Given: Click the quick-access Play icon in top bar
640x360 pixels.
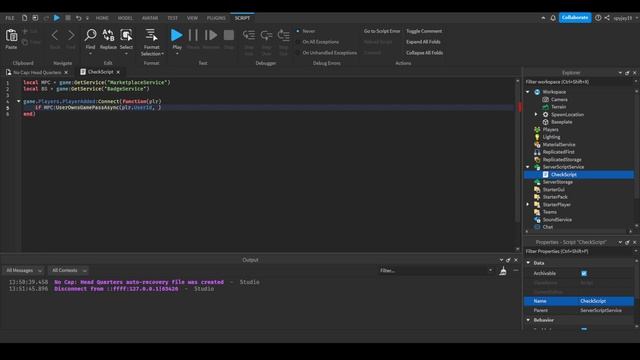Looking at the screenshot, I should point(57,18).
